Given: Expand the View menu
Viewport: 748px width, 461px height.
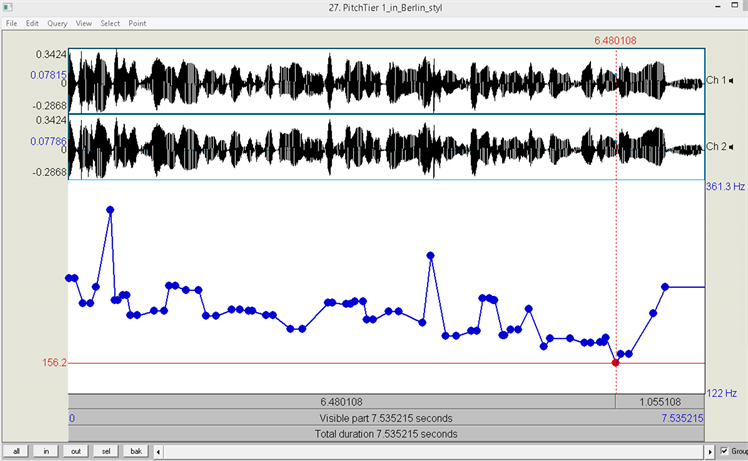Looking at the screenshot, I should pyautogui.click(x=83, y=23).
